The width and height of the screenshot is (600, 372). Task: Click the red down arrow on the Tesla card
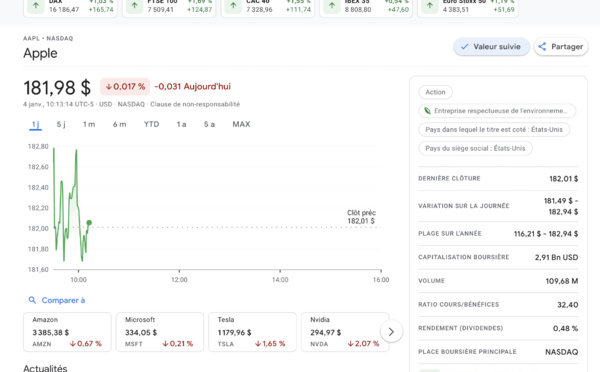(x=258, y=344)
